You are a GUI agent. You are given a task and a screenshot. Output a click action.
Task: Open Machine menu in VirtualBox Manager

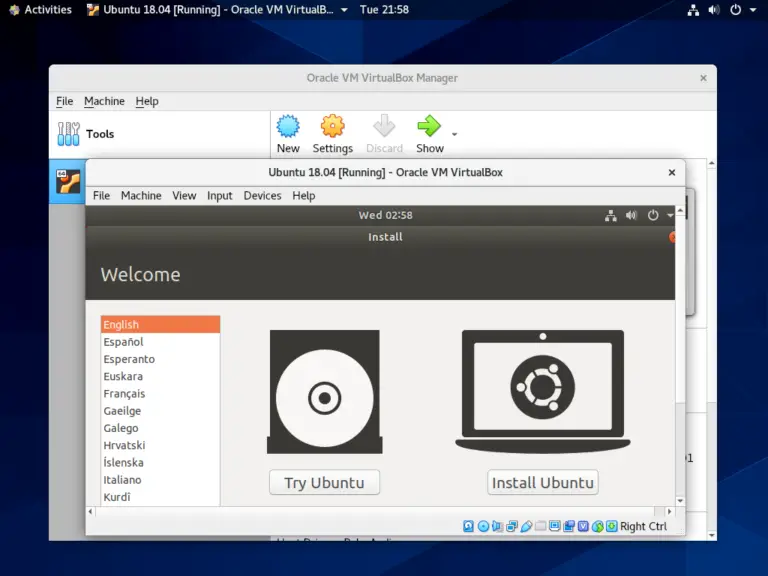[104, 101]
